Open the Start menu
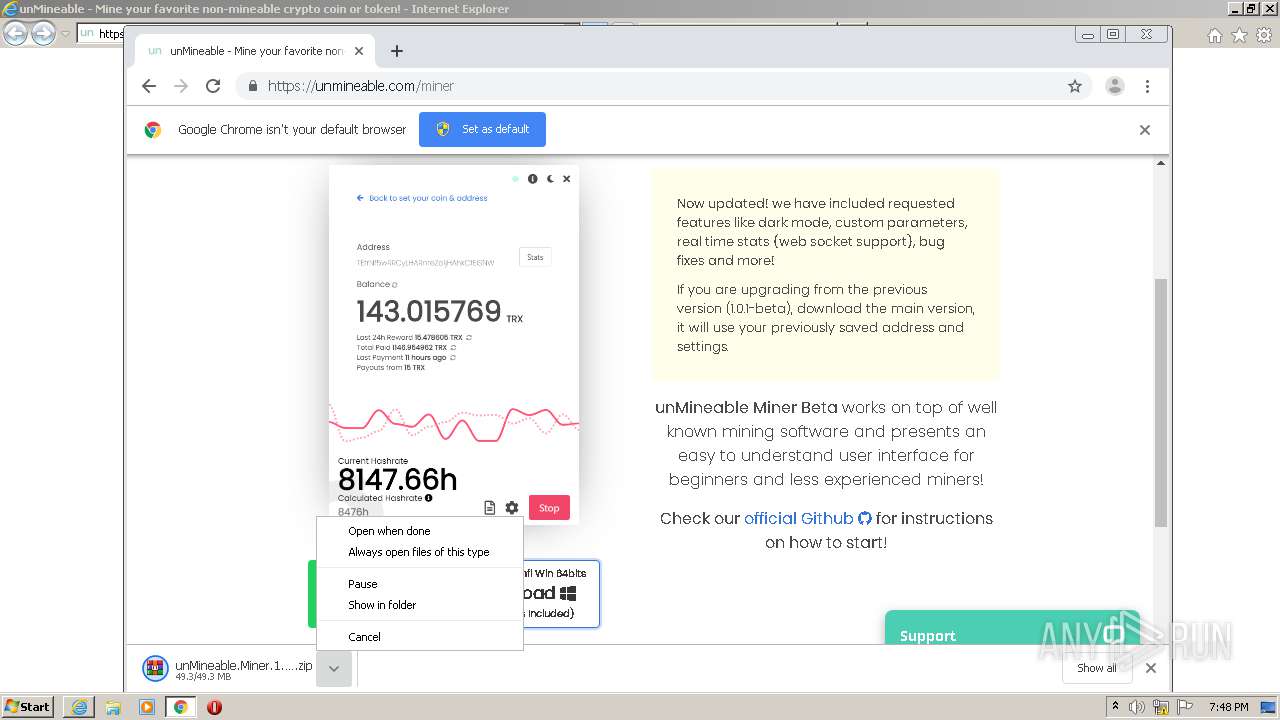Viewport: 1280px width, 720px height. coord(28,707)
